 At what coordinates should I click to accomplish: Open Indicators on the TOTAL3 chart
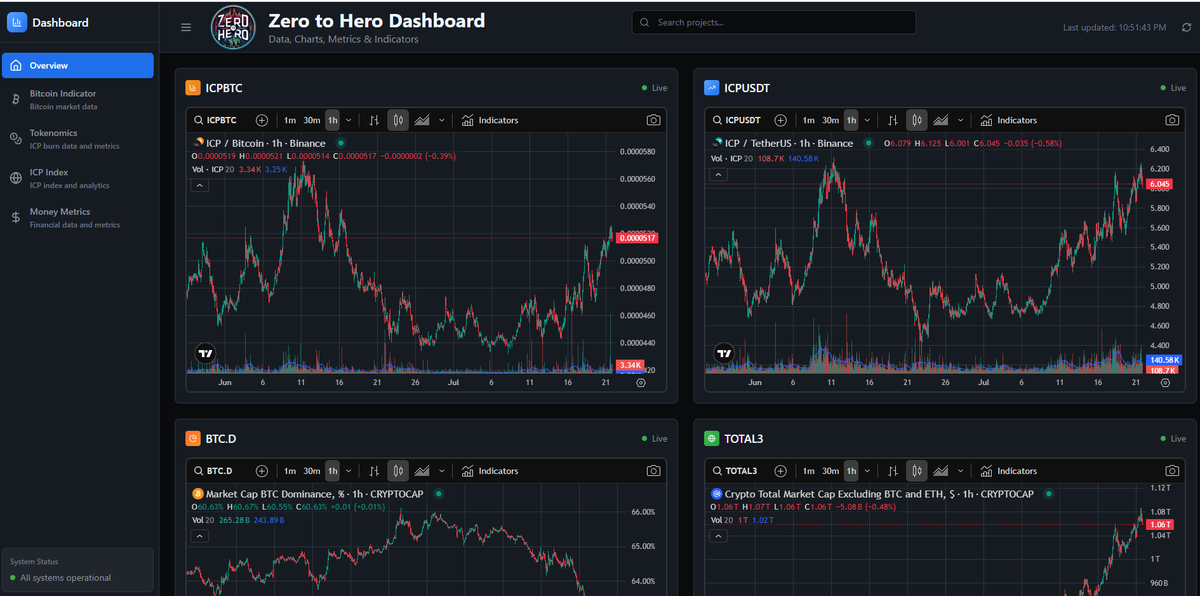(x=1009, y=471)
